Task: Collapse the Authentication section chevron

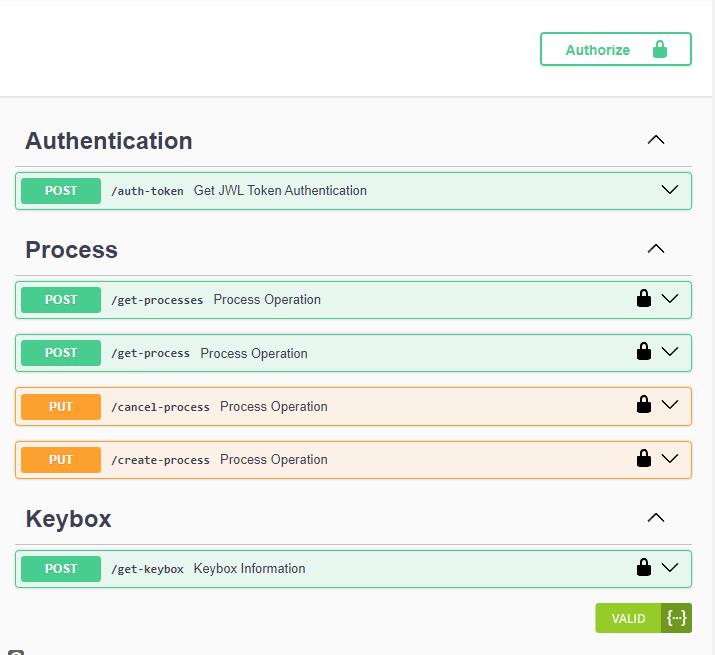Action: tap(656, 140)
